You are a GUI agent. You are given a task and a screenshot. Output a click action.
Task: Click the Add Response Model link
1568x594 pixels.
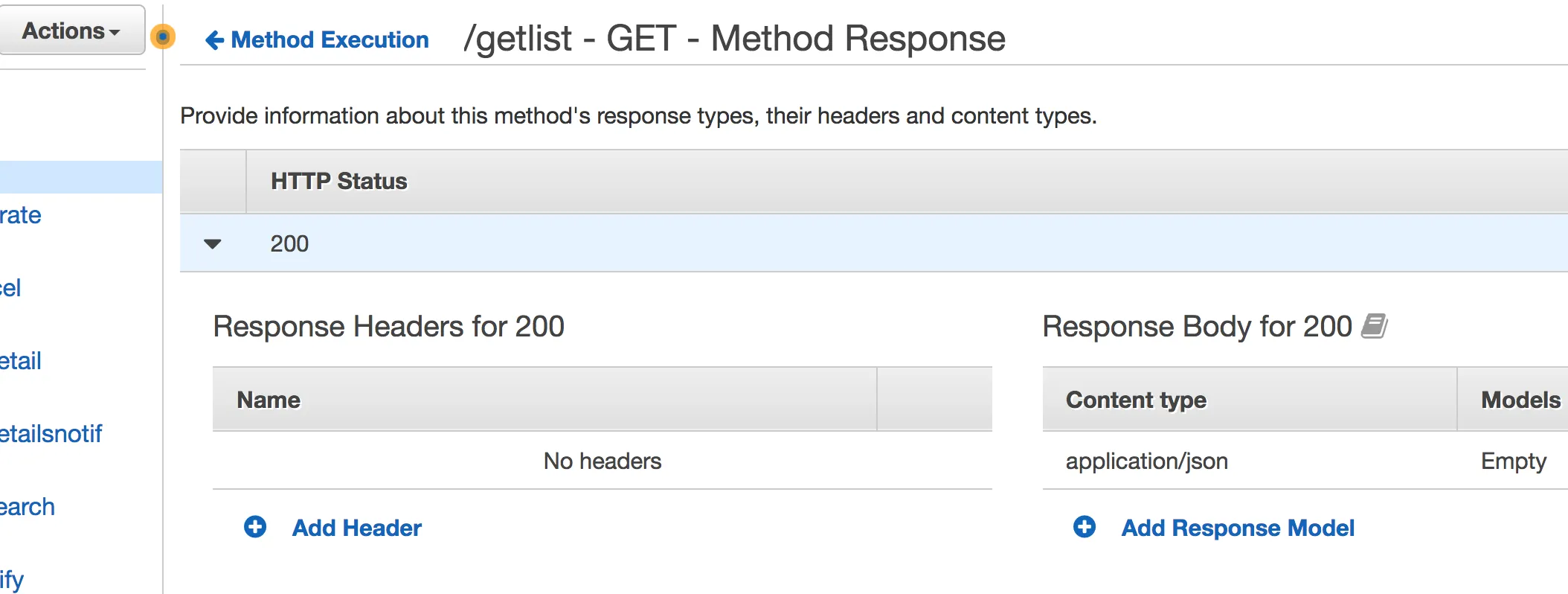(x=1237, y=528)
